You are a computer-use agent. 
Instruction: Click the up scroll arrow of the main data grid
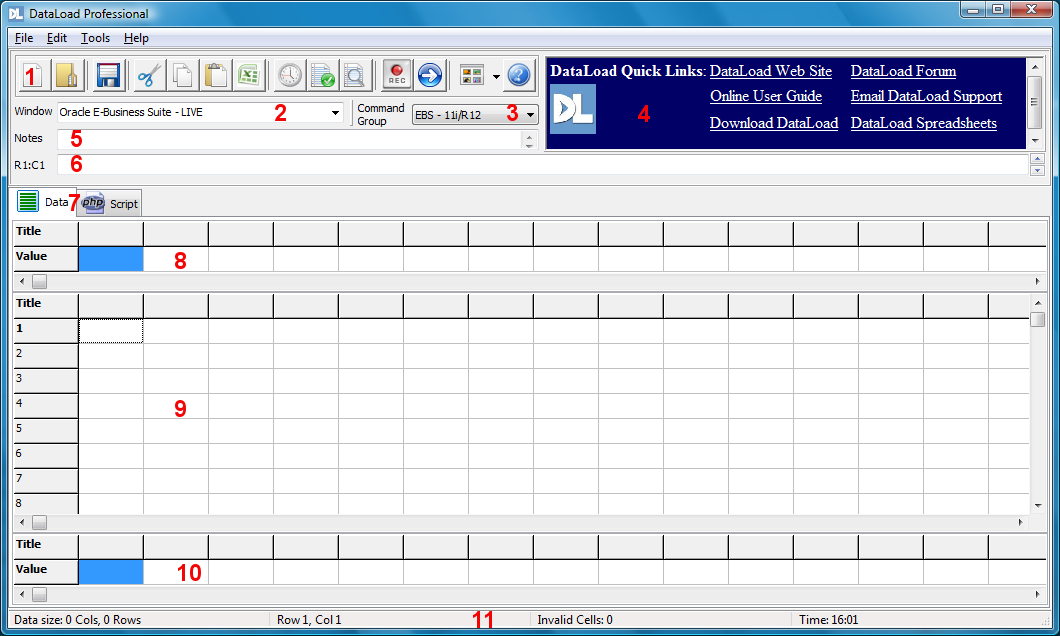pos(1038,303)
